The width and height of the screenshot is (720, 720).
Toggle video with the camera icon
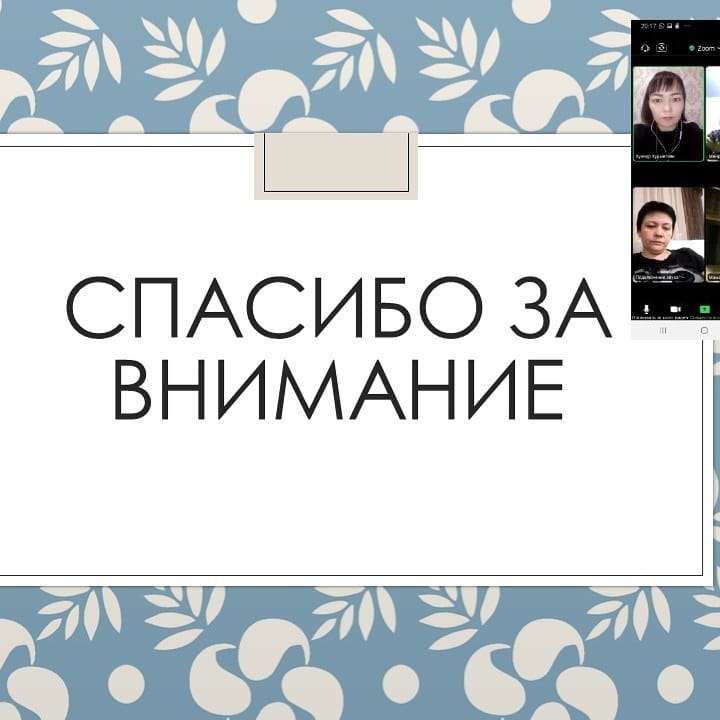coord(675,309)
